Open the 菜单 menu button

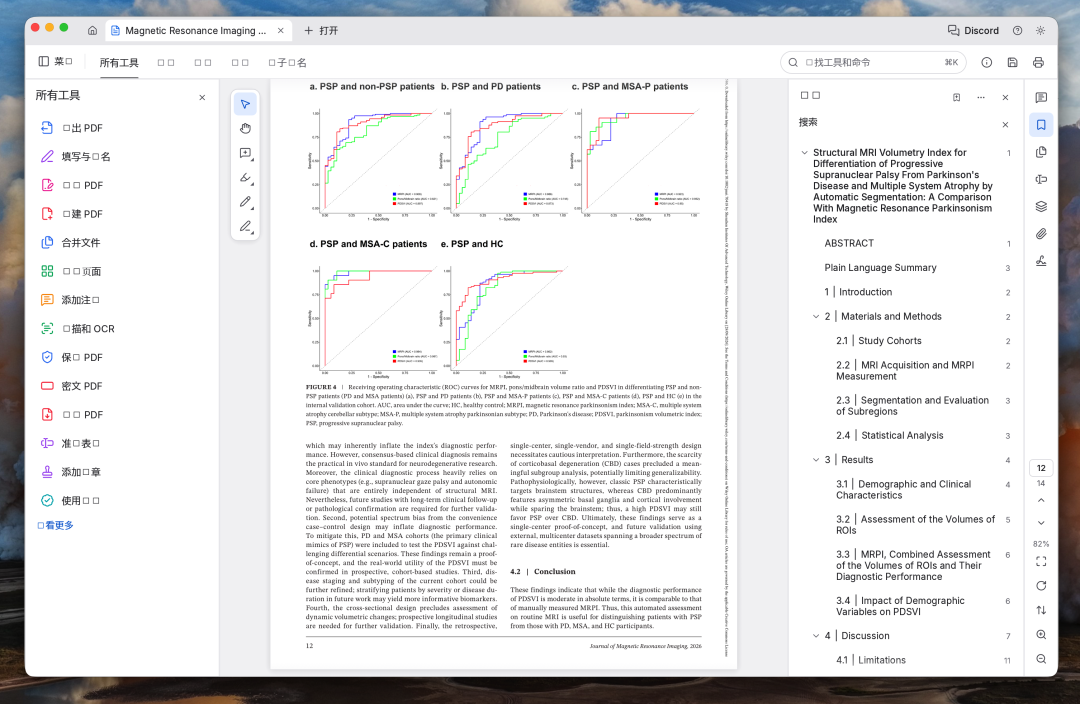tap(56, 61)
